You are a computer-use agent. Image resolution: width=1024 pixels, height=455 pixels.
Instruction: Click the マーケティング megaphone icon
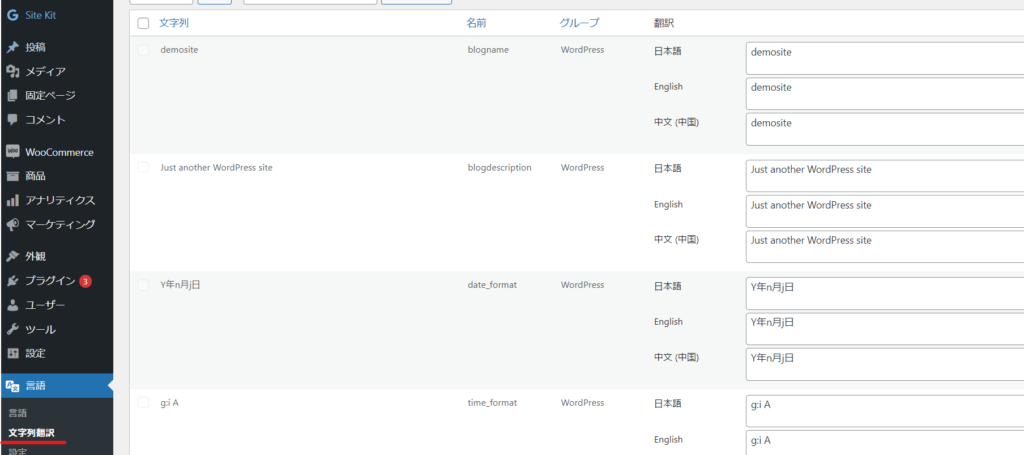click(x=13, y=224)
